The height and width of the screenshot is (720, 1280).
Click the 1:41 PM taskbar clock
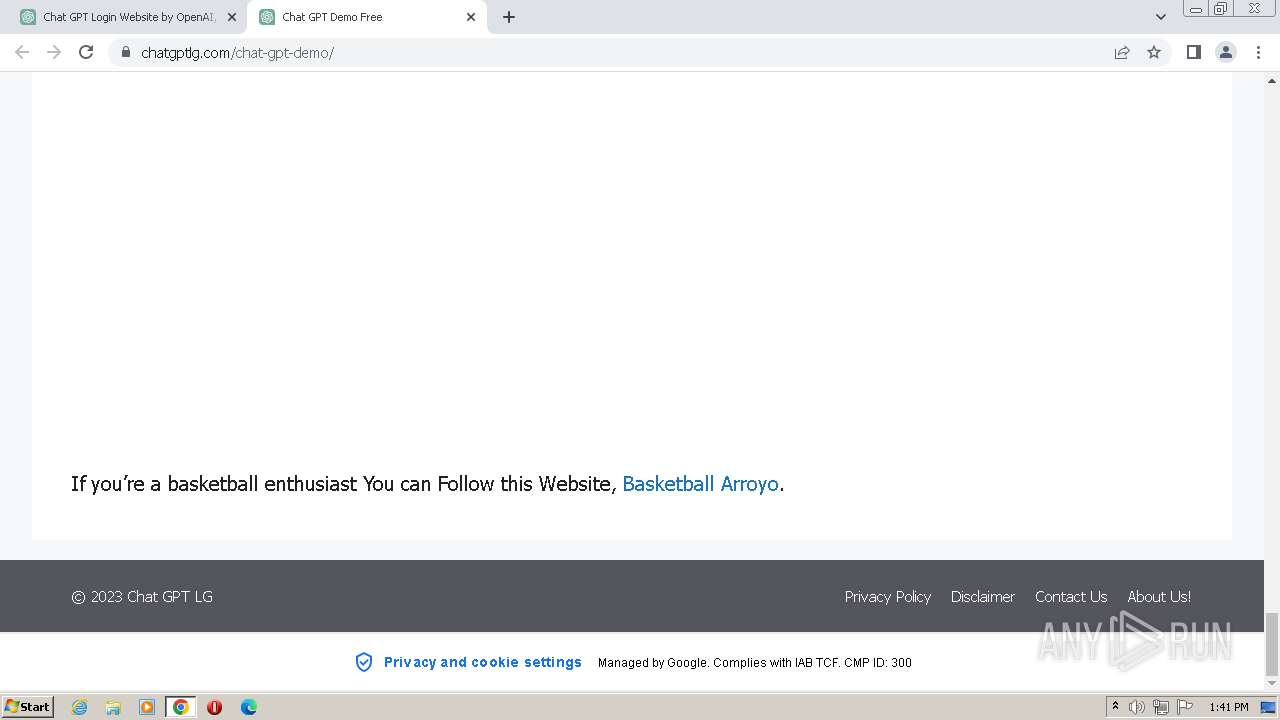pos(1228,707)
